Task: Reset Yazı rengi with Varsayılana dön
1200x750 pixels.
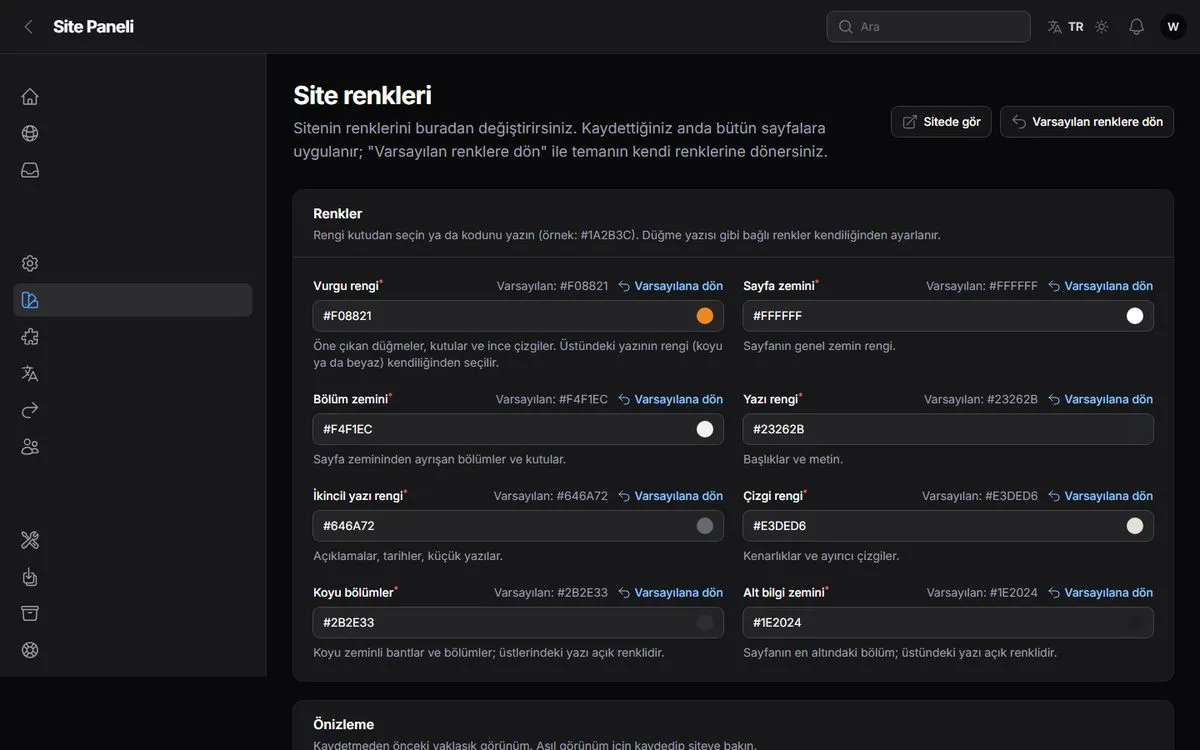Action: click(1100, 399)
